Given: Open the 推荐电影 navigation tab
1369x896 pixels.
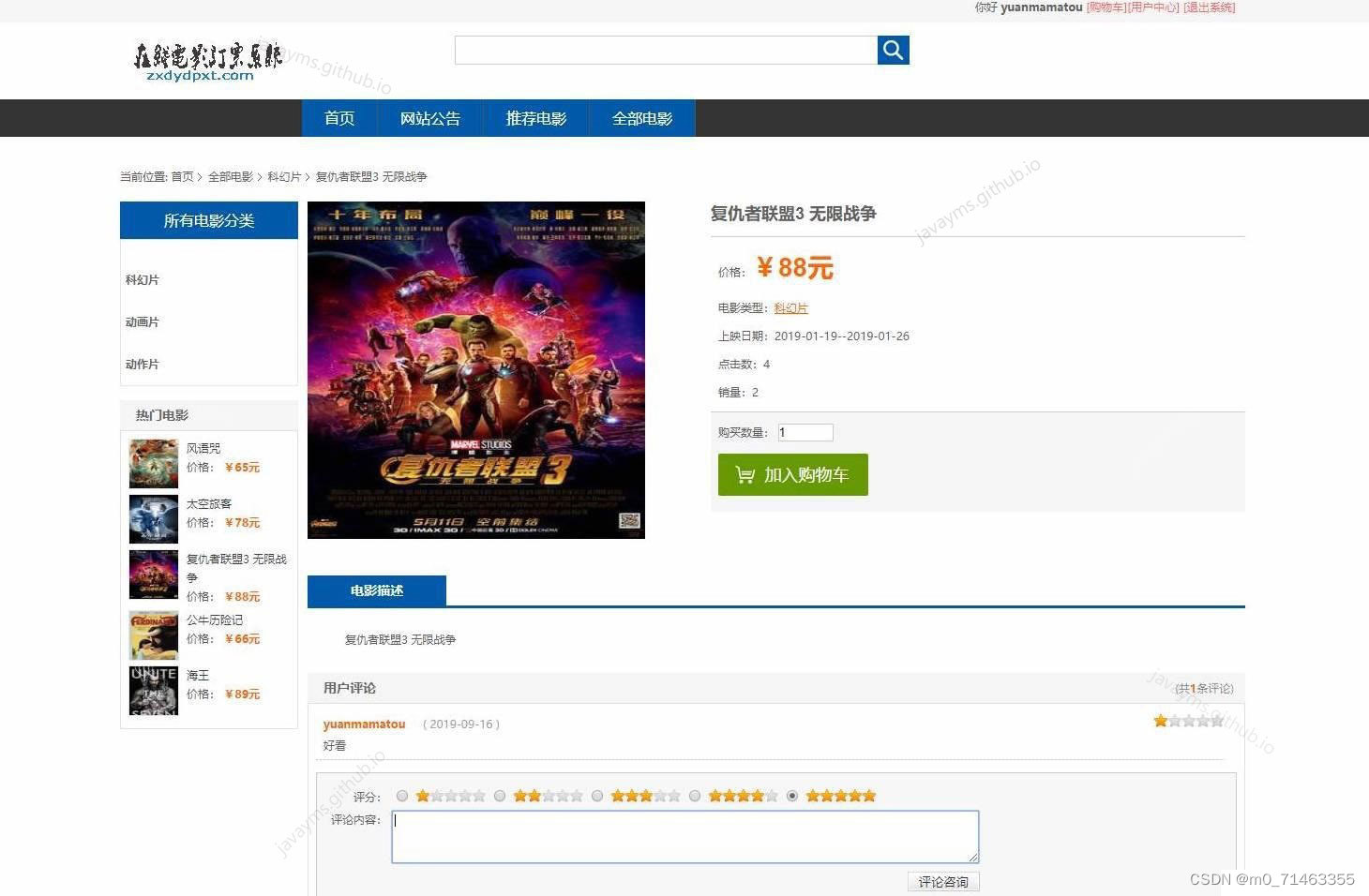Looking at the screenshot, I should pyautogui.click(x=536, y=118).
